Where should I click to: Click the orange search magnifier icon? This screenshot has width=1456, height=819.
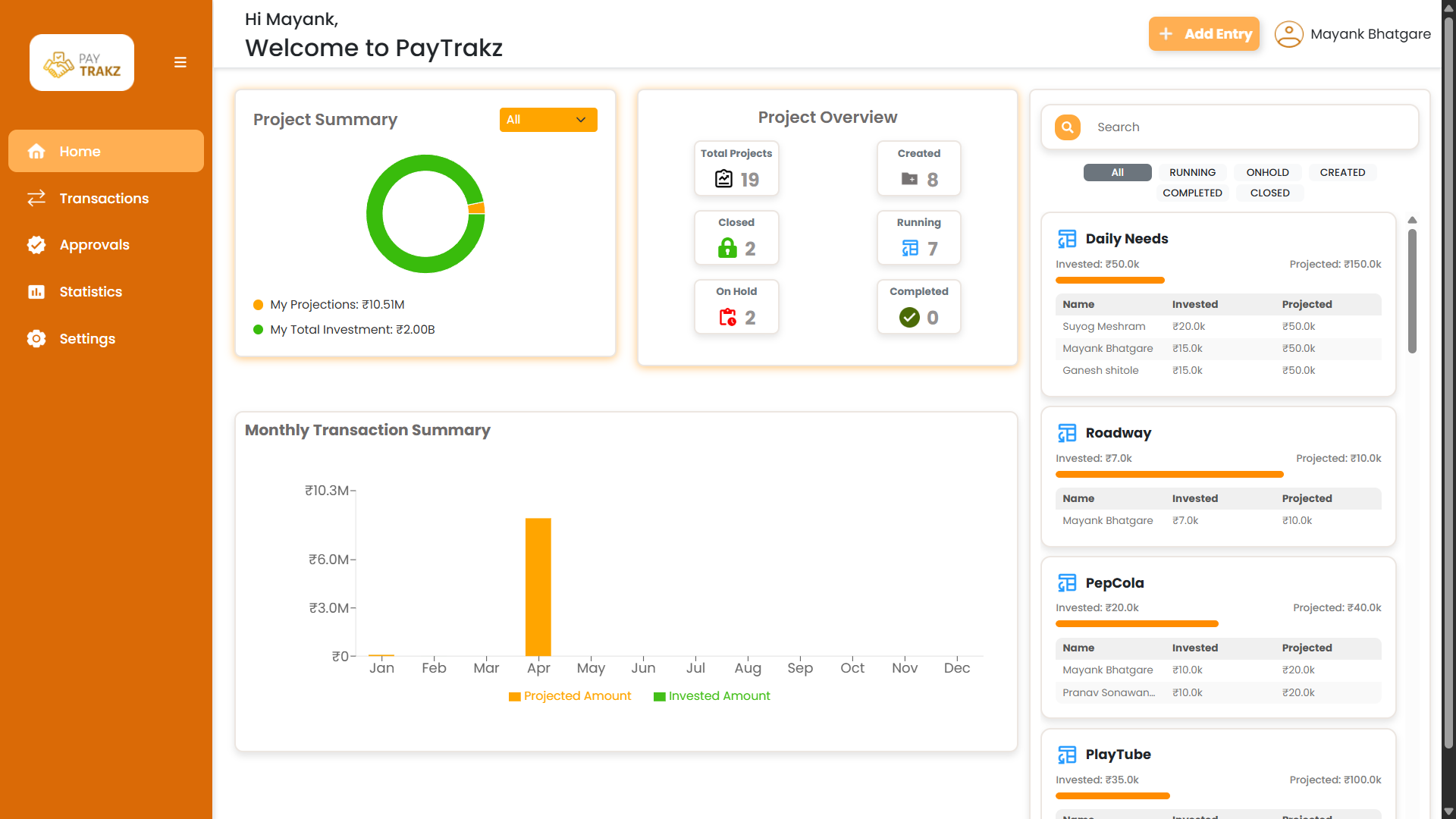pyautogui.click(x=1067, y=127)
